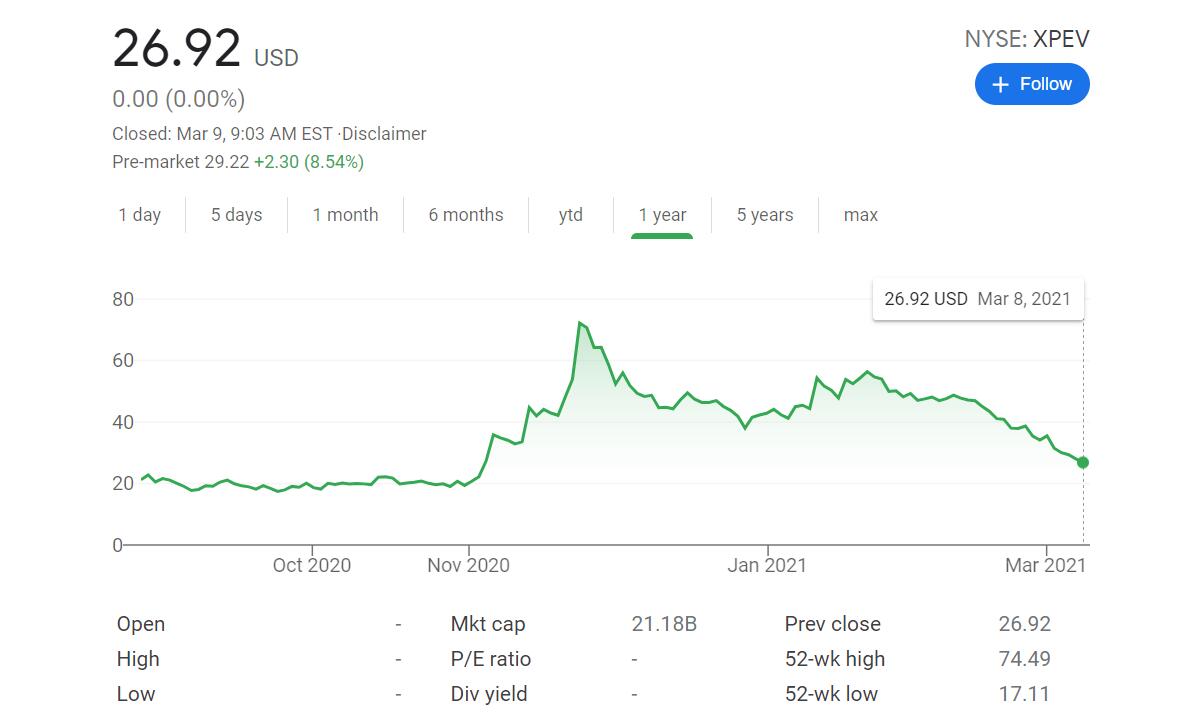Click the chart's peak near 72
Screen dimensions: 1179x728
click(x=581, y=322)
